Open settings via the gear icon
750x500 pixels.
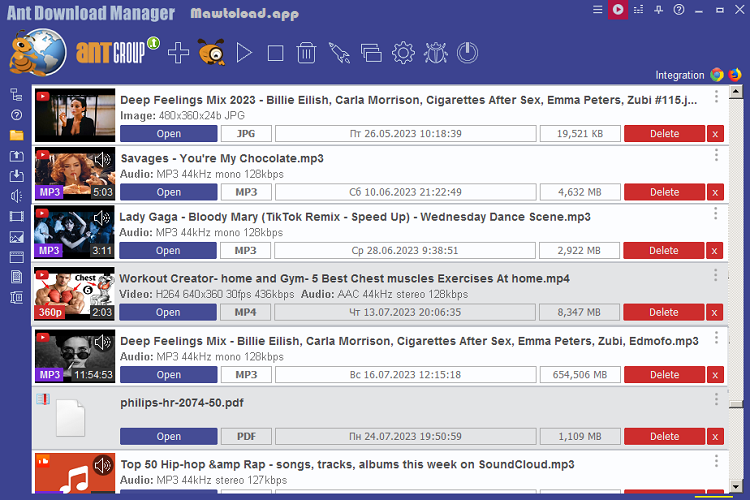[x=403, y=53]
